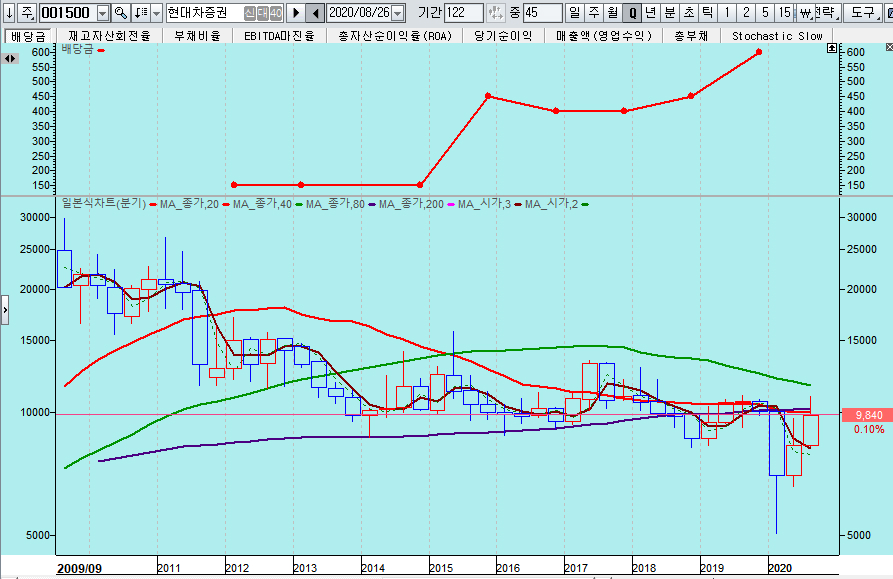Click the sort list icon beside the magnifier
Image resolution: width=893 pixels, height=579 pixels.
pos(142,13)
